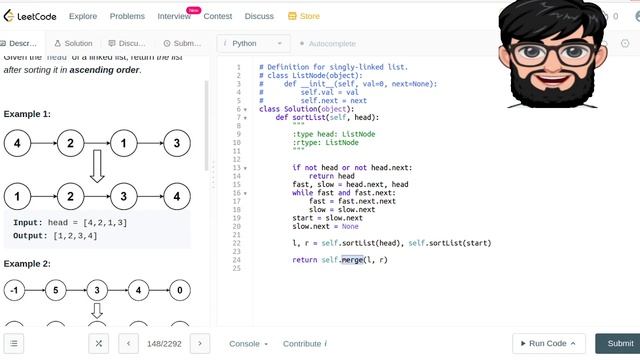The width and height of the screenshot is (640, 360).
Task: Switch to the Discuss tab in problem panel
Action: (127, 43)
